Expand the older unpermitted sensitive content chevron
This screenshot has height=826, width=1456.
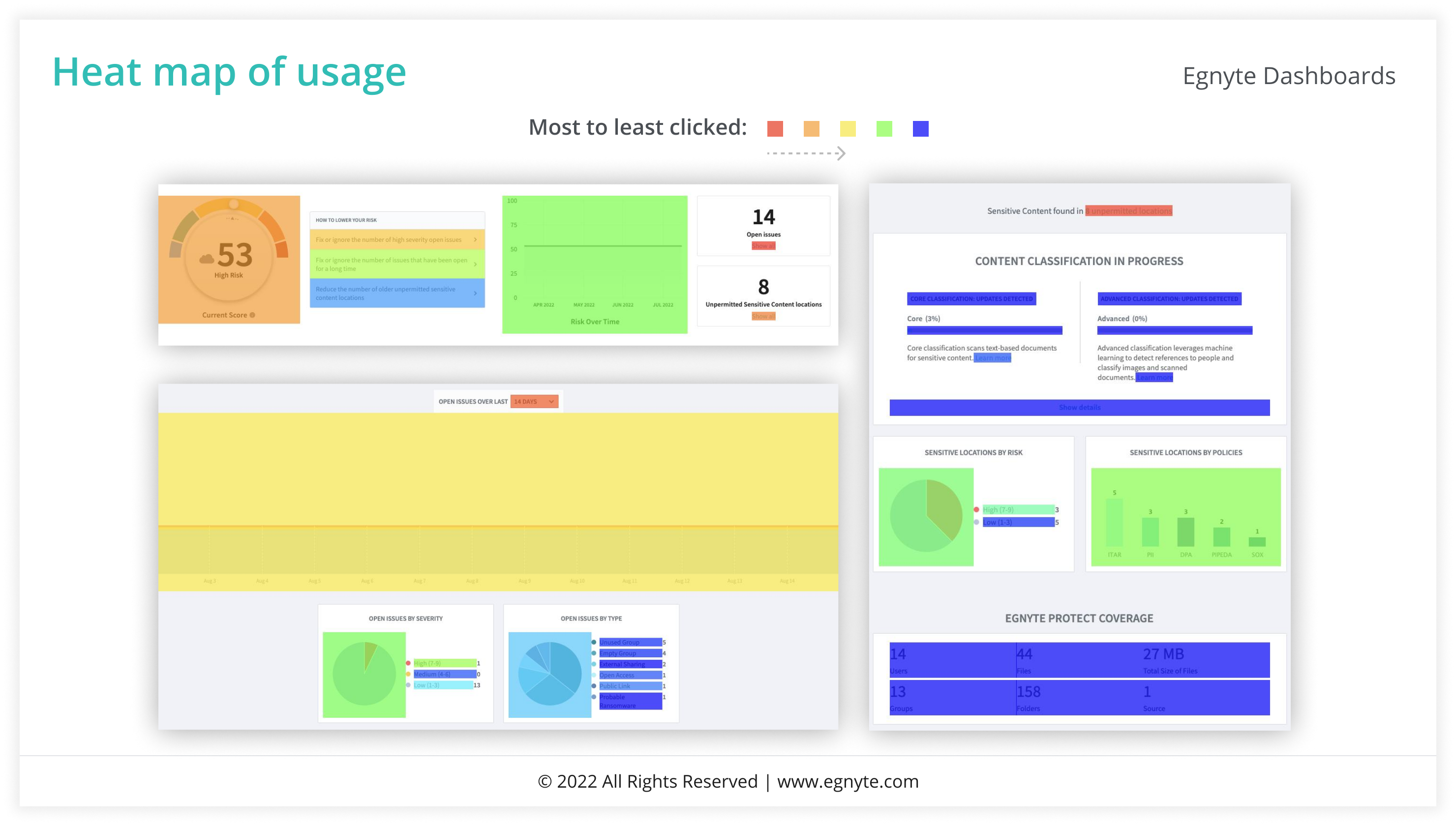[x=475, y=294]
